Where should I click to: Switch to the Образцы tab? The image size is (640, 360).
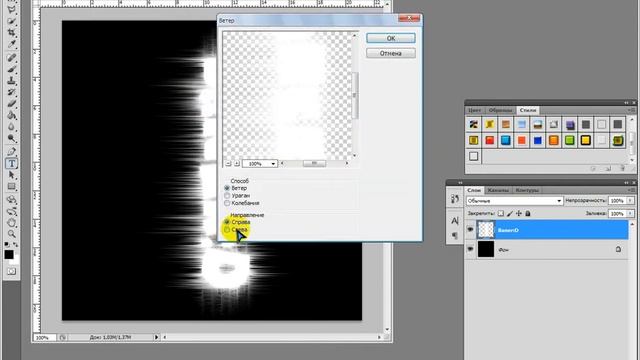pos(500,110)
